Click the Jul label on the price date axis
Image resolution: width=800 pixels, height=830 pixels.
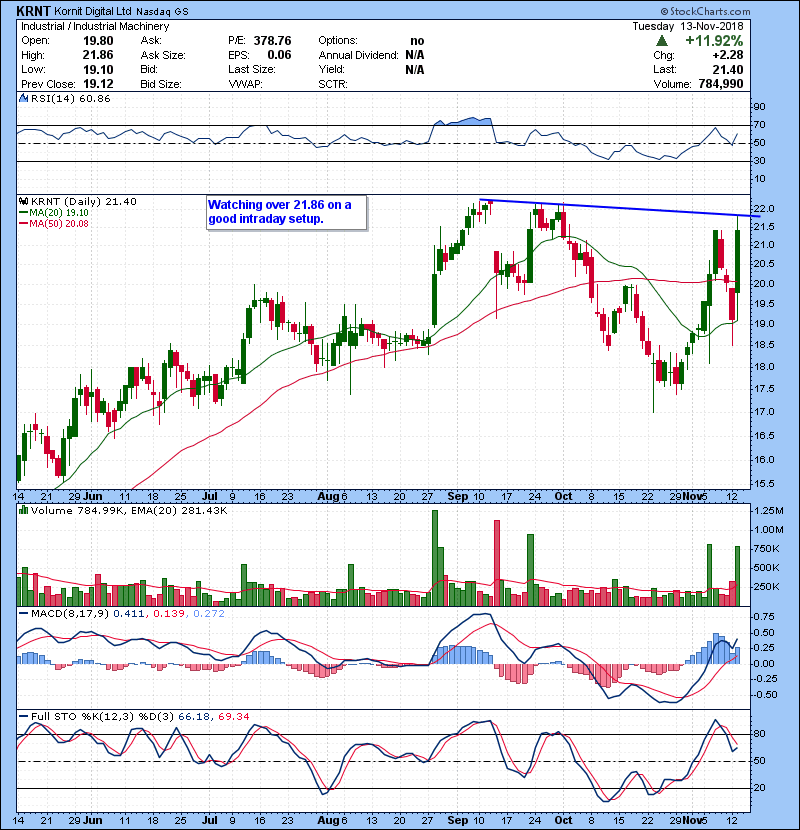210,496
